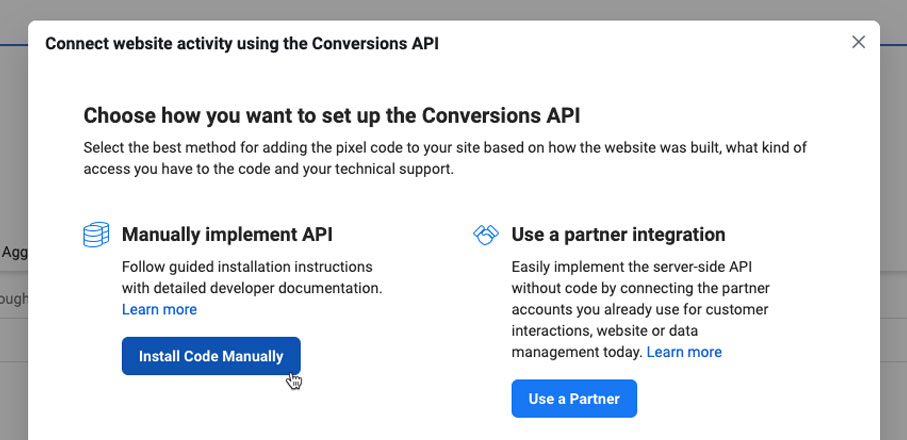Click the 'Easily implement the server-side API' paragraph
The height and width of the screenshot is (440, 907).
tap(640, 309)
